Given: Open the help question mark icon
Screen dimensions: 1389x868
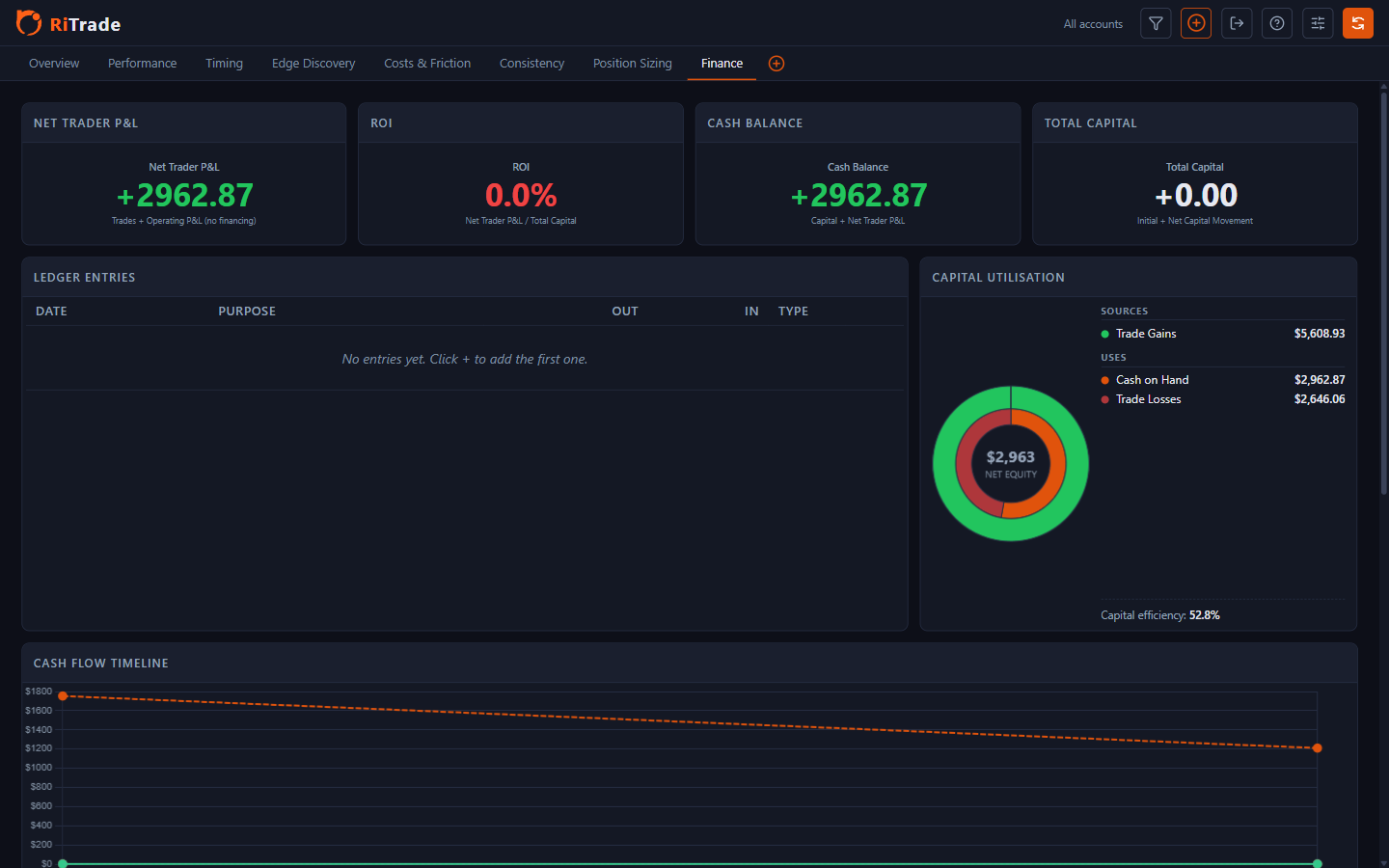Looking at the screenshot, I should click(1277, 23).
